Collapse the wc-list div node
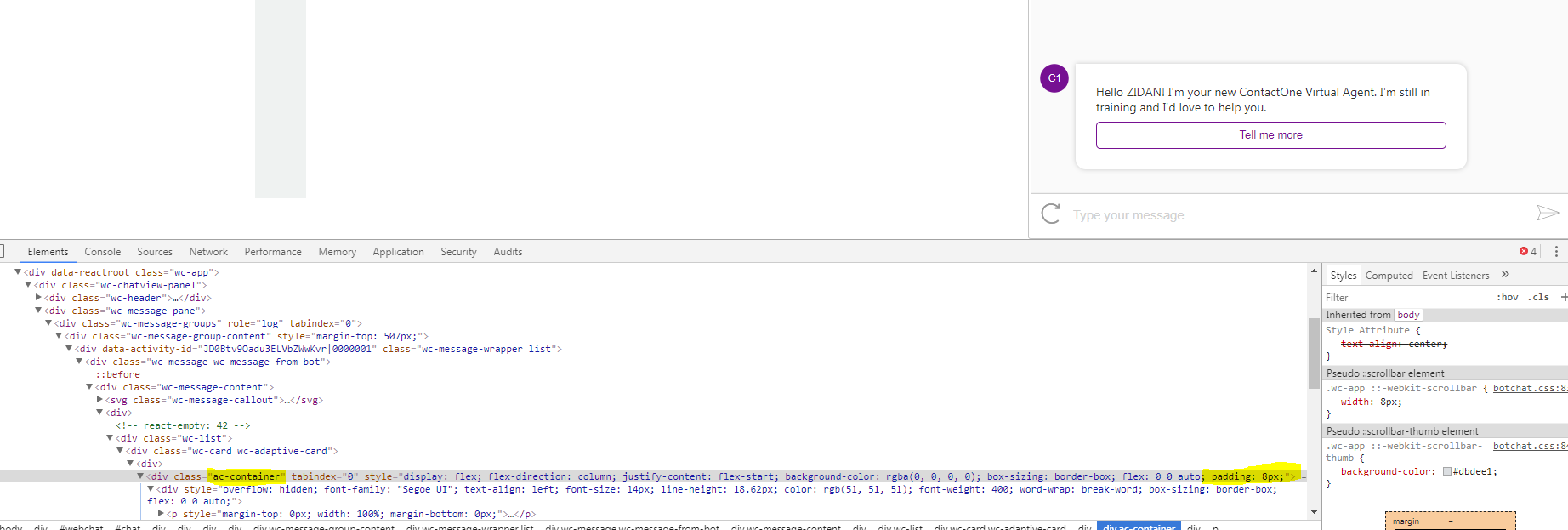Viewport: 1568px width, 530px height. pos(110,438)
